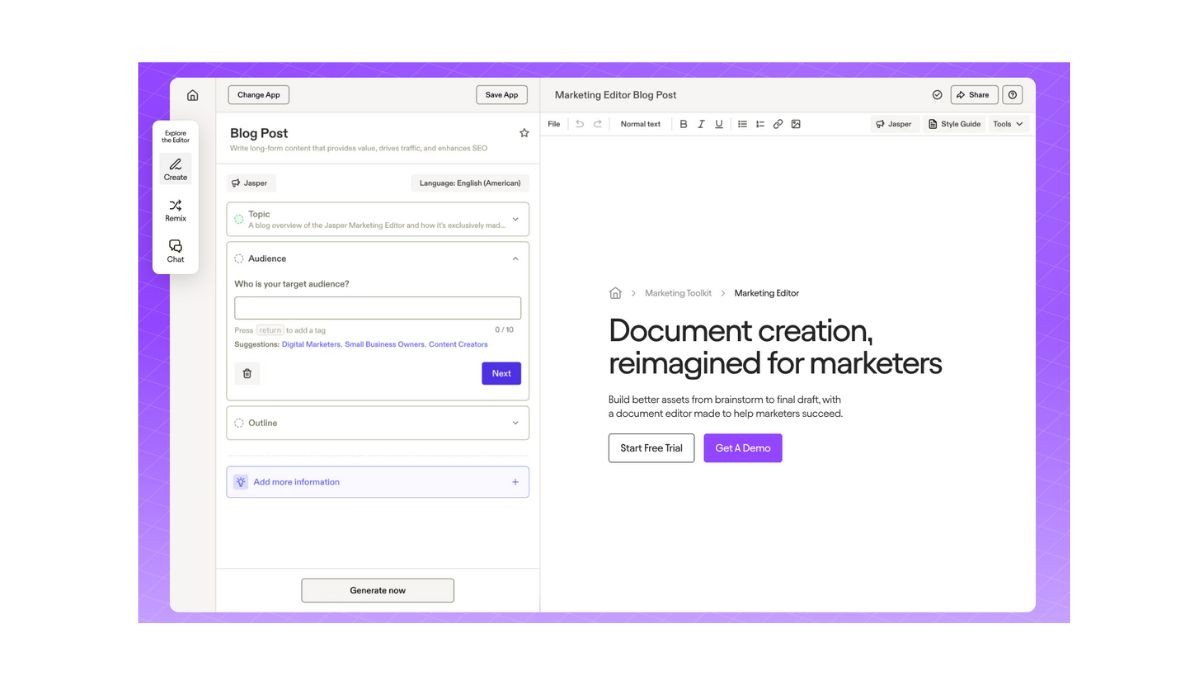The image size is (1200, 675).
Task: Click the Share button
Action: [973, 95]
